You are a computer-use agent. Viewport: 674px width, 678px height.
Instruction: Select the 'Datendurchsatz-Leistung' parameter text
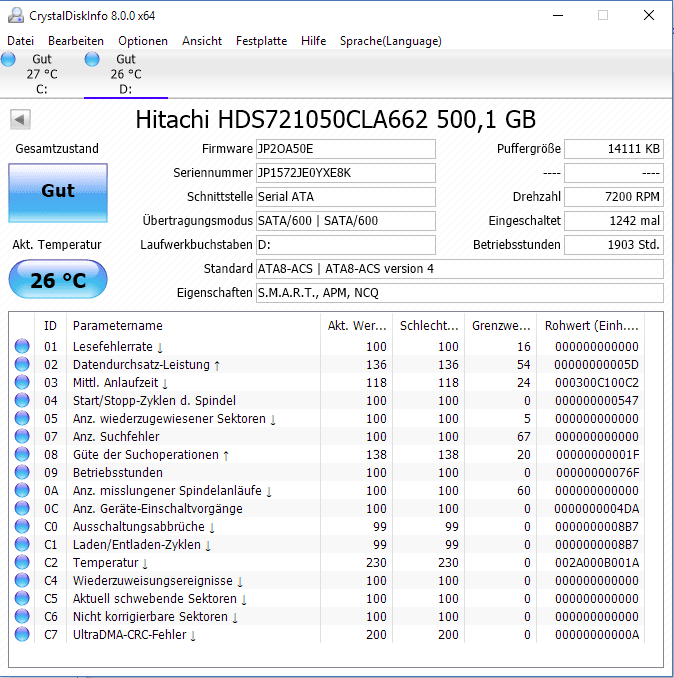coord(141,365)
